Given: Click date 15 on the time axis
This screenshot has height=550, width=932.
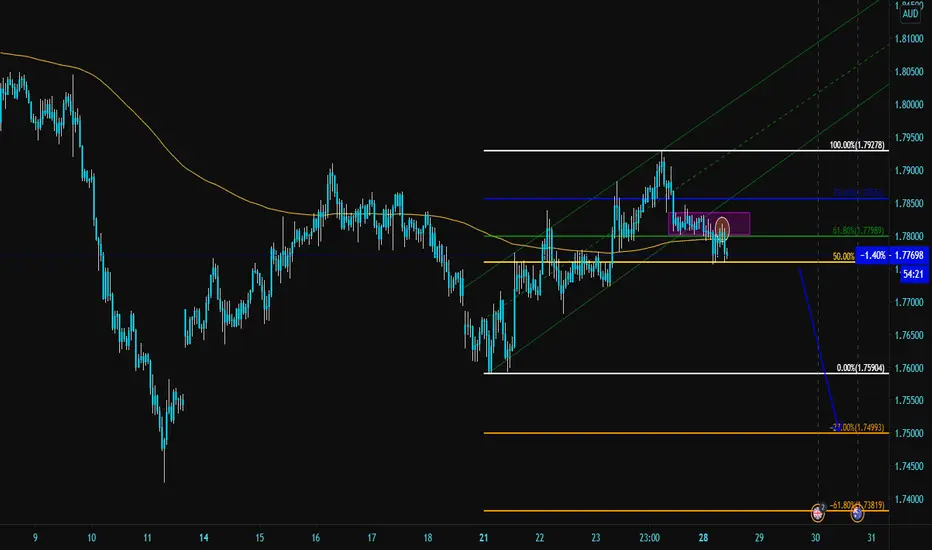Looking at the screenshot, I should click(x=260, y=538).
